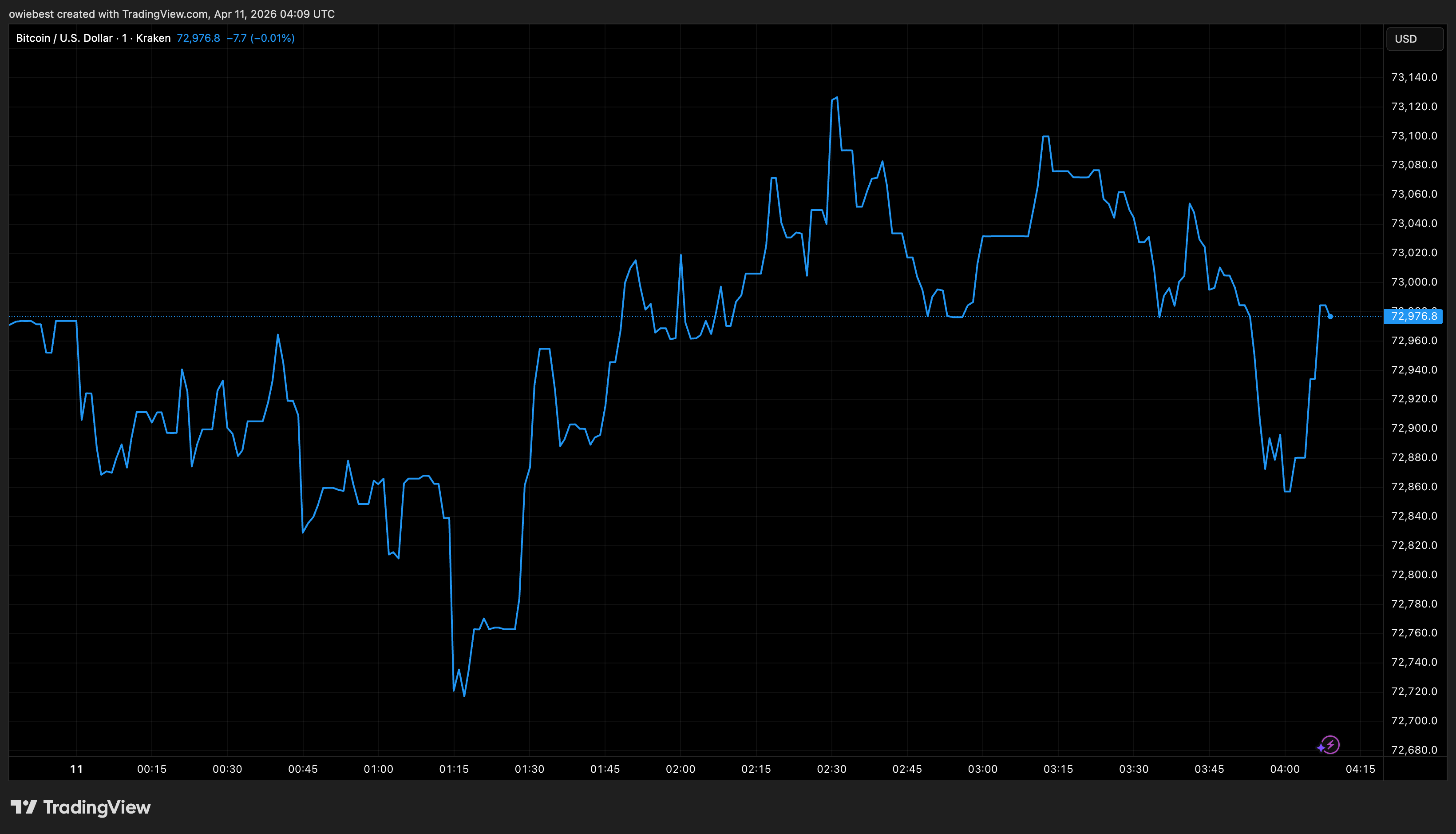Image resolution: width=1456 pixels, height=834 pixels.
Task: Click the TradingView logo at bottom left
Action: 80,807
